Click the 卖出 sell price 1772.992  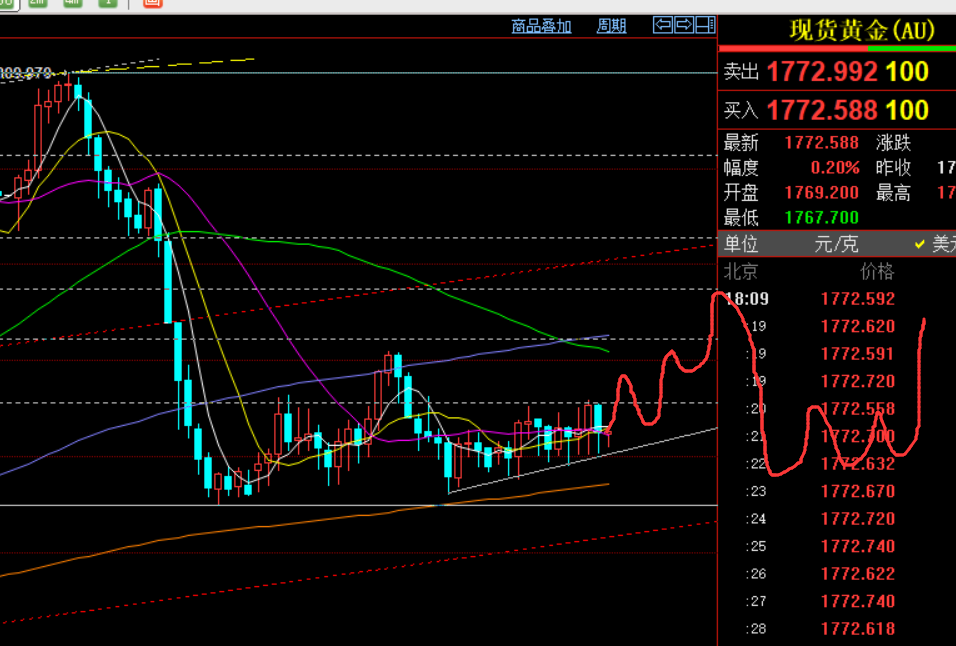click(x=822, y=72)
